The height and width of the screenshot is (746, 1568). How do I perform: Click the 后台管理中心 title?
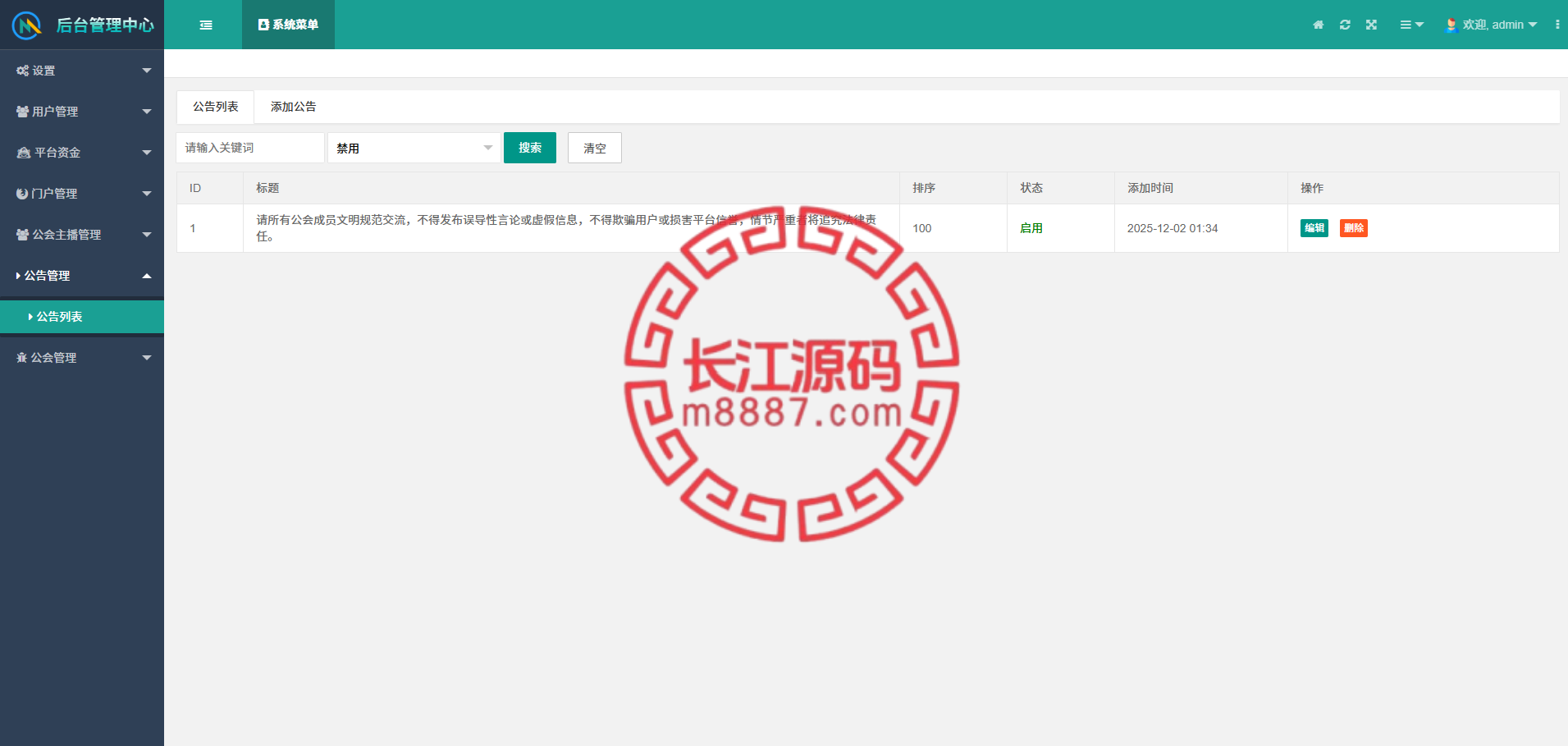[x=105, y=25]
